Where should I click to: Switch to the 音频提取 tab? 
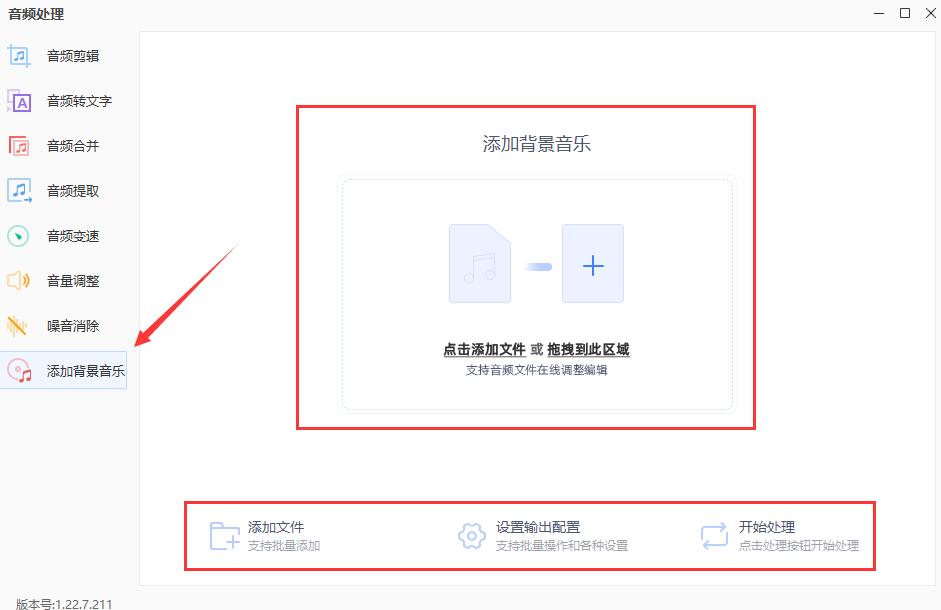click(18, 190)
